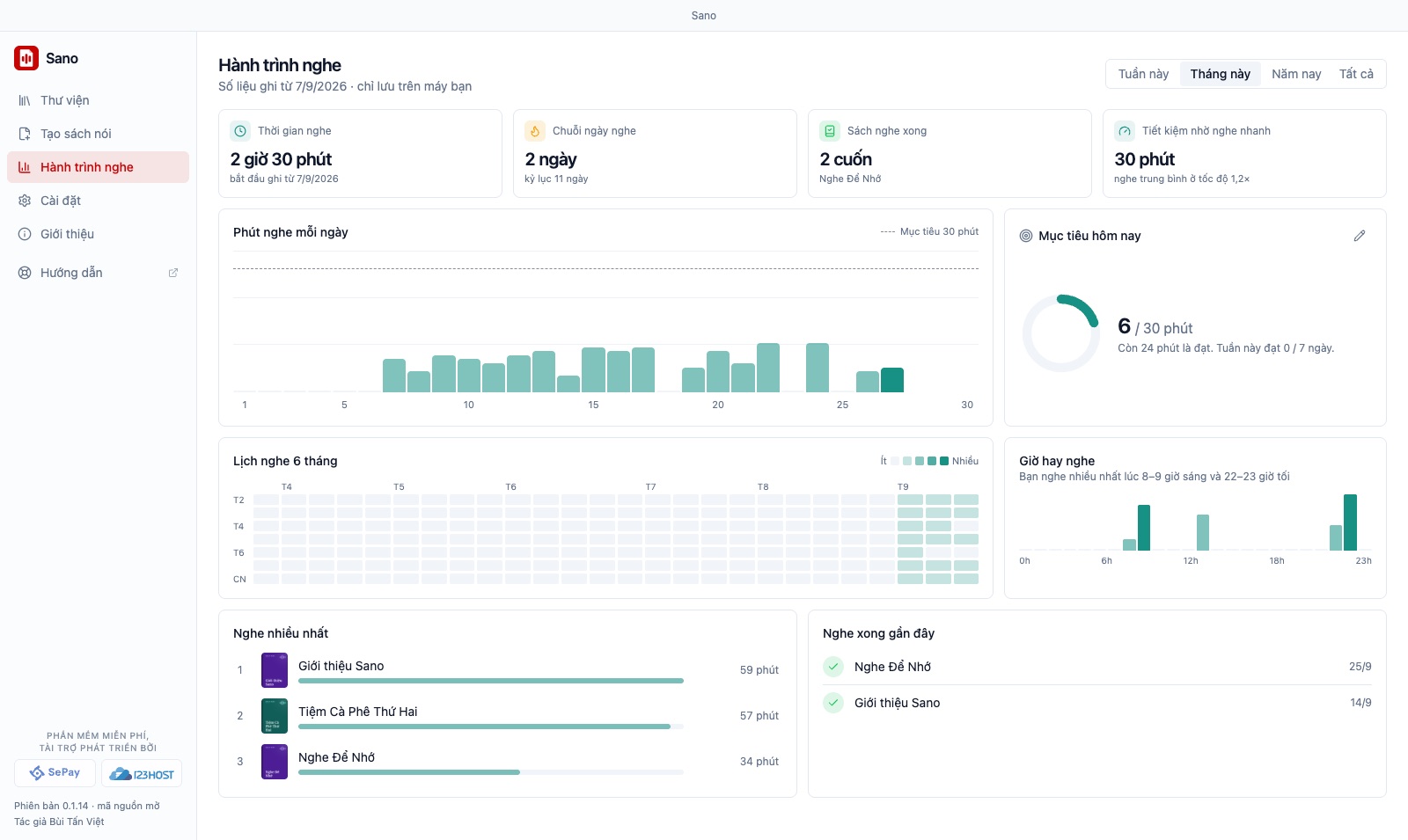Click the clock icon on Thời gian nghe

240,131
